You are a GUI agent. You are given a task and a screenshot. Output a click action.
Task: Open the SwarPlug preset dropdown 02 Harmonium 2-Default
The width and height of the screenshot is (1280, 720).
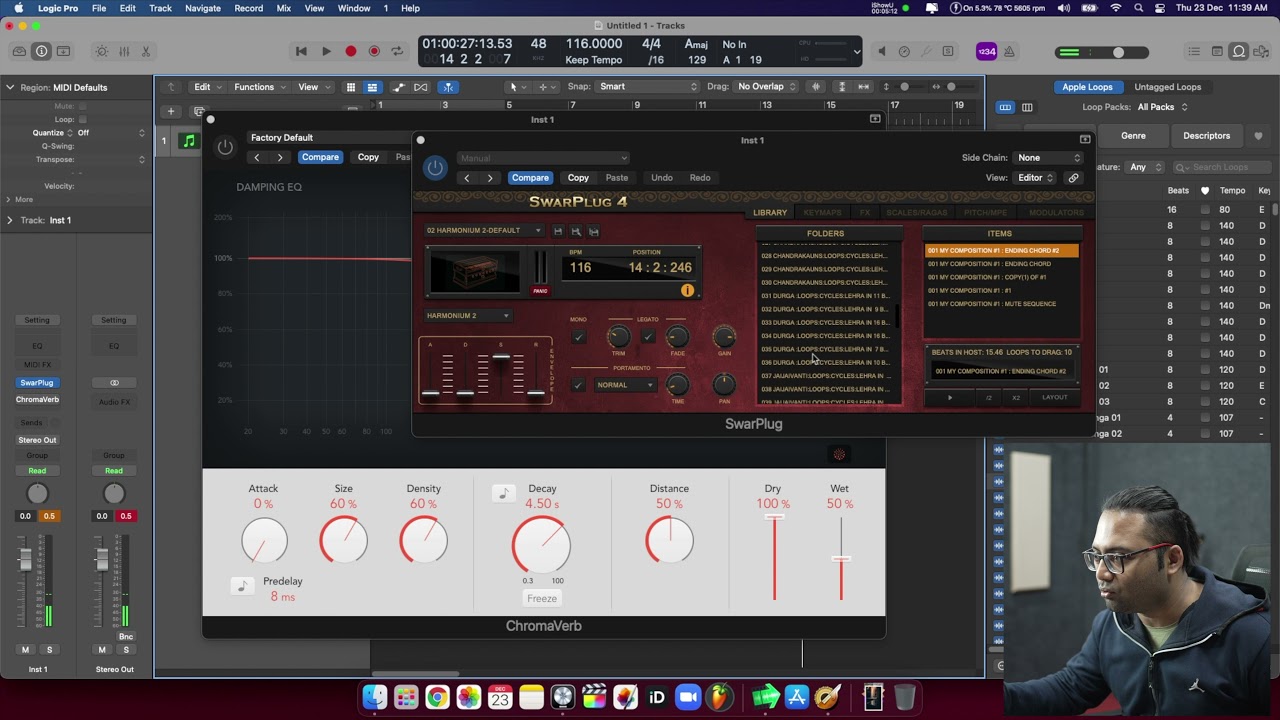[484, 231]
